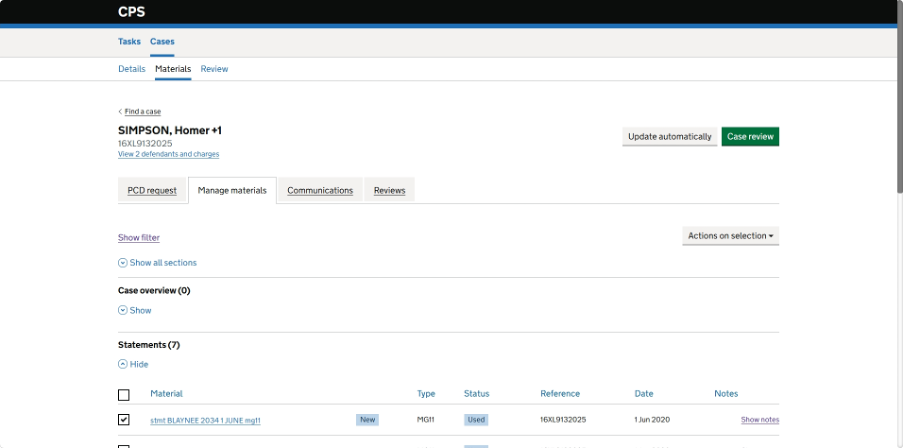Screen dimensions: 904x448
Task: Show the Case overview section
Action: (x=135, y=310)
